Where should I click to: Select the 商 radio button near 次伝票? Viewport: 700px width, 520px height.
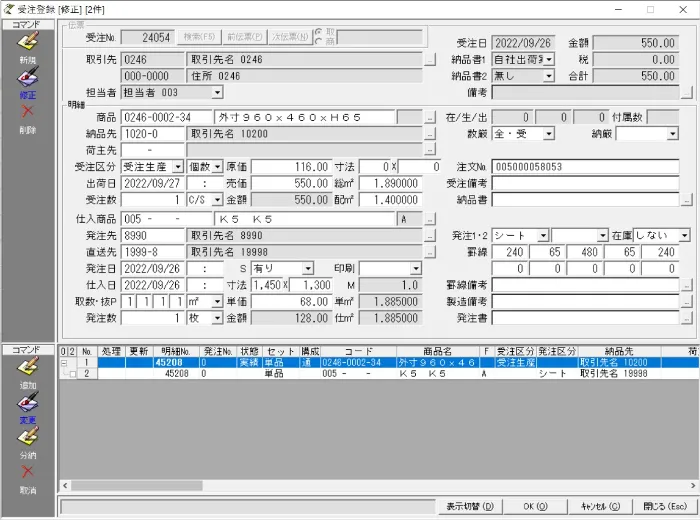[319, 42]
